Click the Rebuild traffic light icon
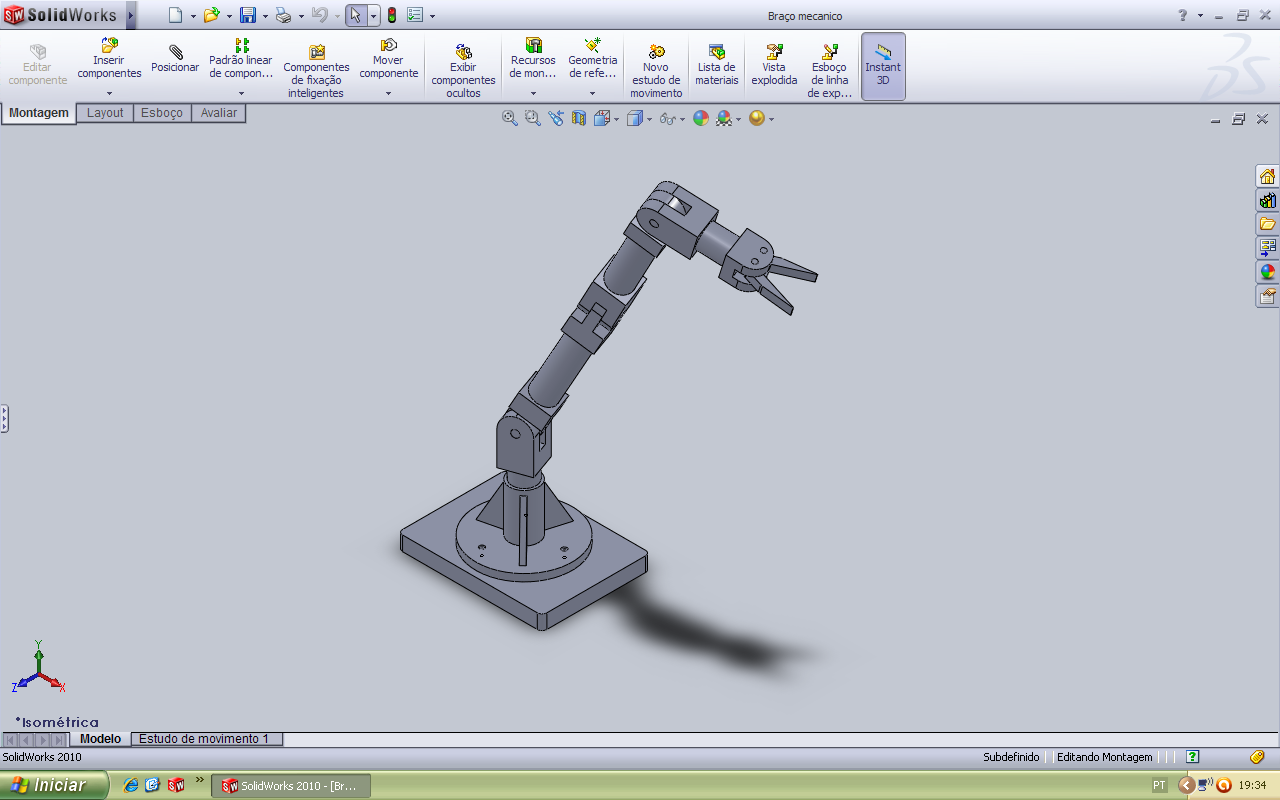 click(x=392, y=15)
